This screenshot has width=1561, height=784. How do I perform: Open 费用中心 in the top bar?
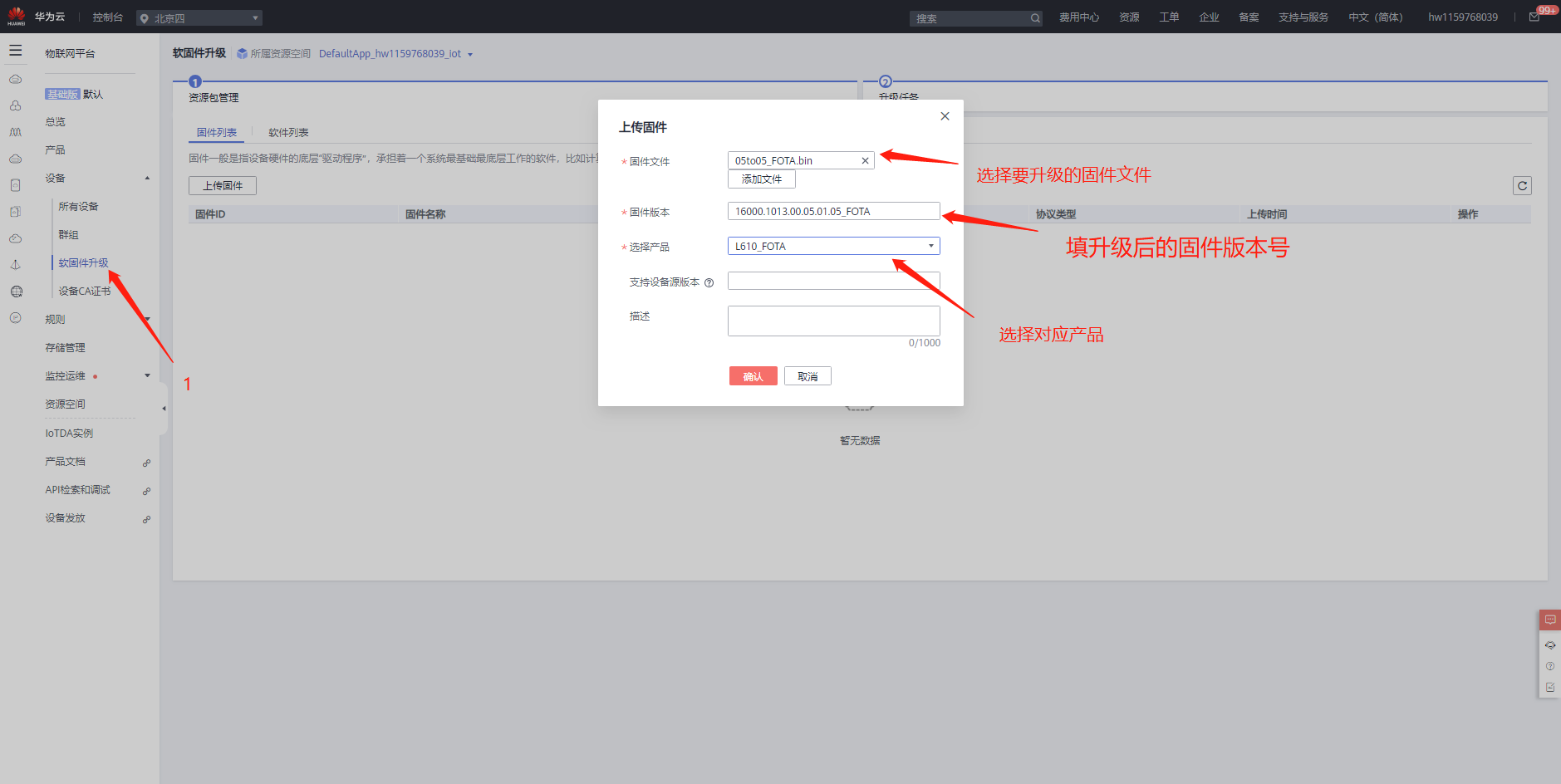[1079, 17]
